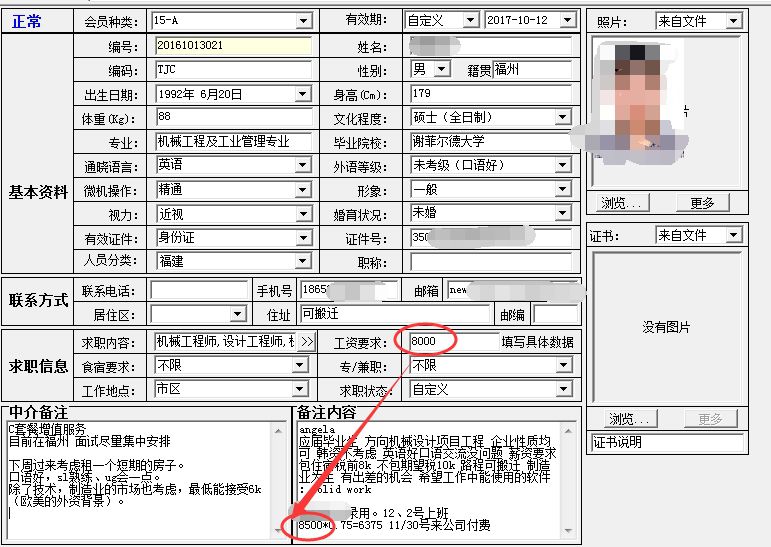Open the 婚育状况 dropdown showing 未婚
Image resolution: width=771 pixels, height=547 pixels.
point(563,213)
